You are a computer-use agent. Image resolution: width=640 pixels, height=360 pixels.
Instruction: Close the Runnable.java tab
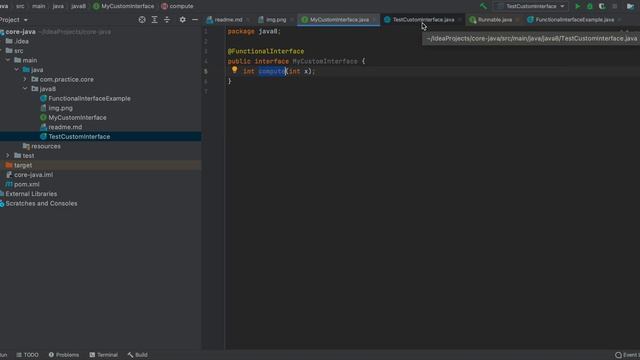point(518,20)
